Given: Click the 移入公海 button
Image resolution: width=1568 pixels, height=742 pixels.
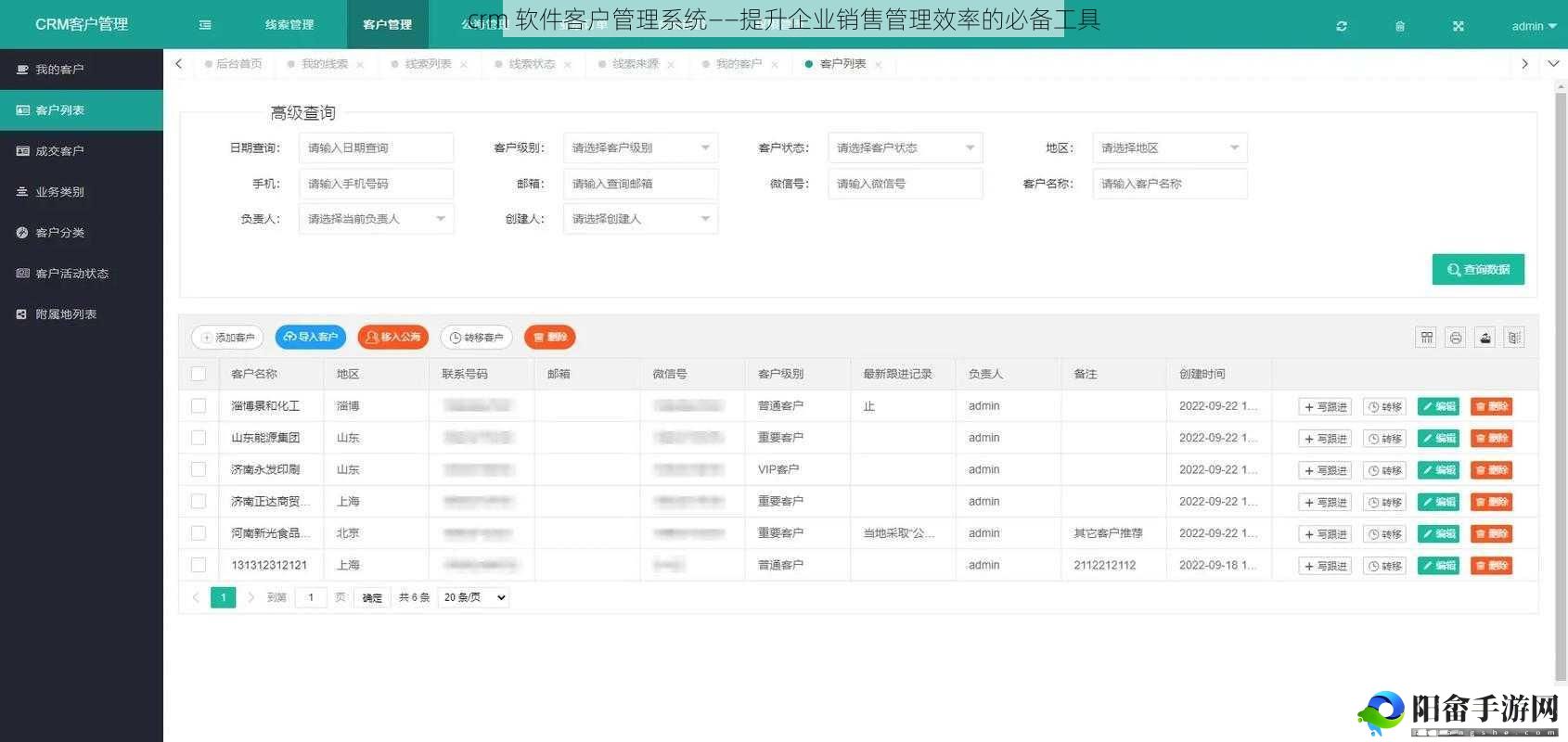Looking at the screenshot, I should (x=393, y=338).
